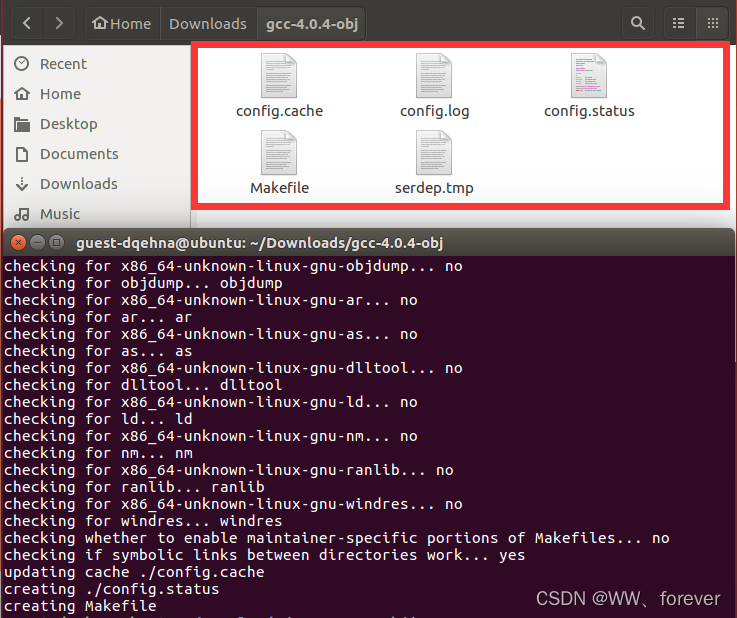Click the config.log file name
737x618 pixels.
pos(434,111)
